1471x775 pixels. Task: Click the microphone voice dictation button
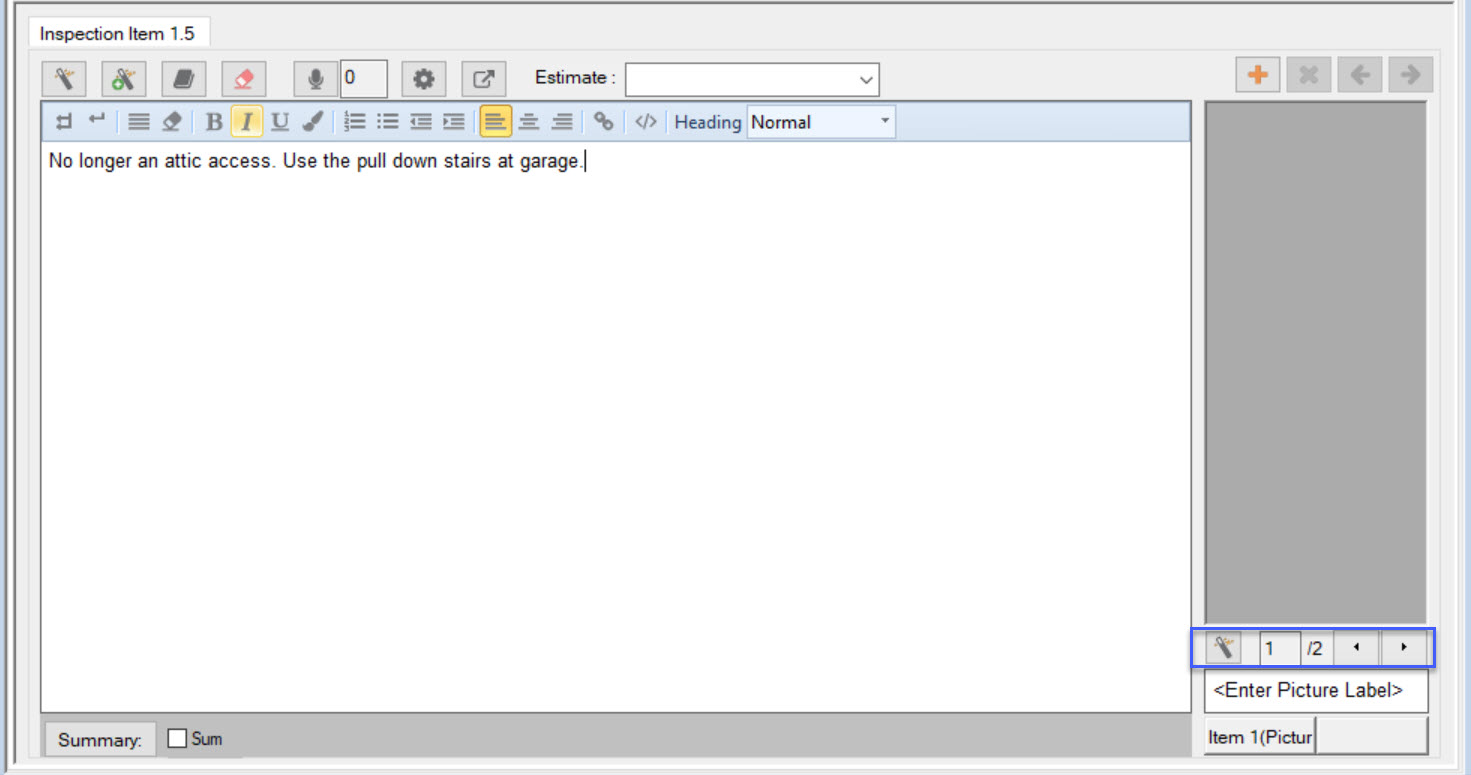tap(315, 79)
